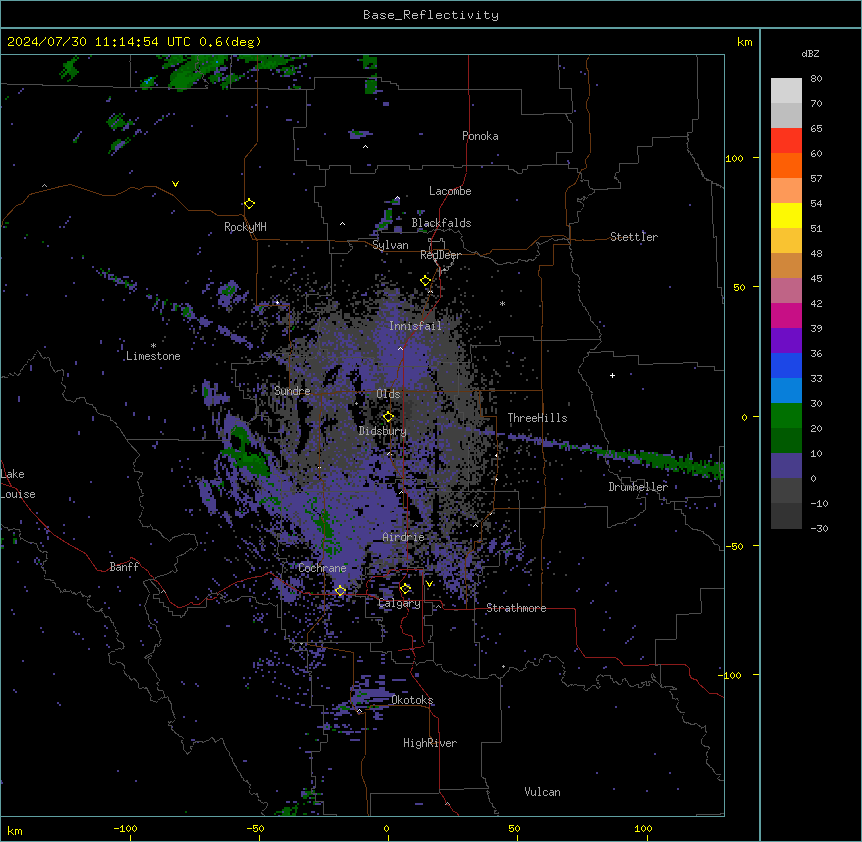Click the yellow station marker south of RedDeer
The height and width of the screenshot is (842, 862).
click(426, 281)
